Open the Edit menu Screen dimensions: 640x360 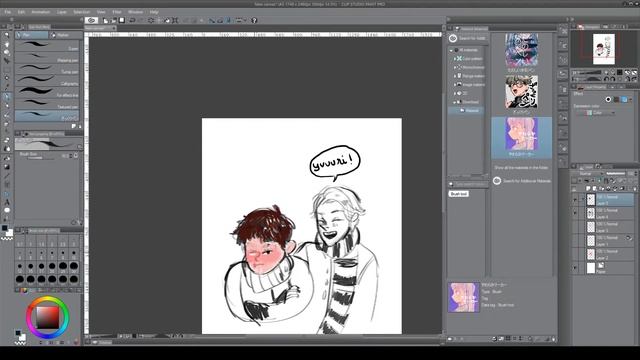tap(21, 12)
